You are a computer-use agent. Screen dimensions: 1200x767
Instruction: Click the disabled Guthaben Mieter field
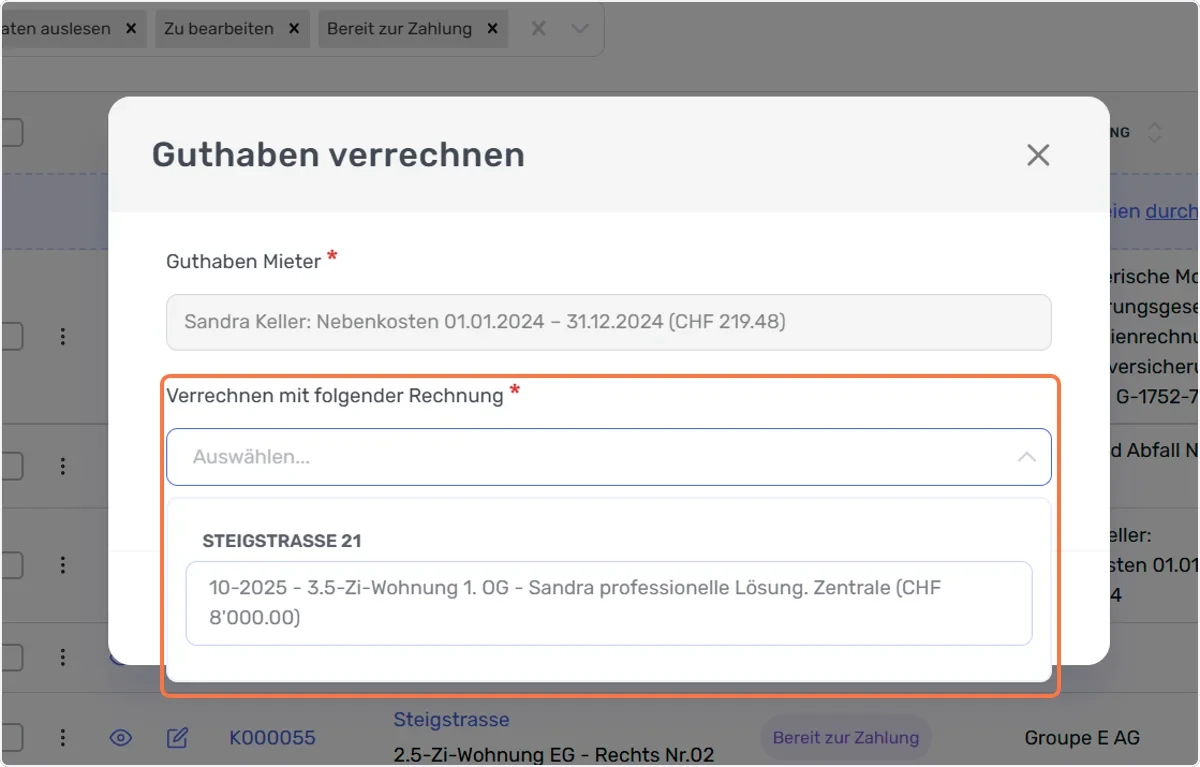point(609,322)
